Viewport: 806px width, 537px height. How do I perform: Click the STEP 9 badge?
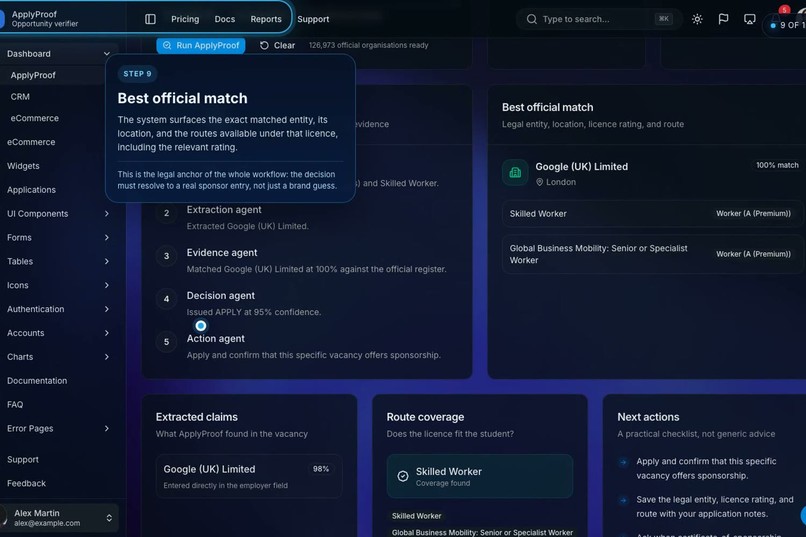137,73
